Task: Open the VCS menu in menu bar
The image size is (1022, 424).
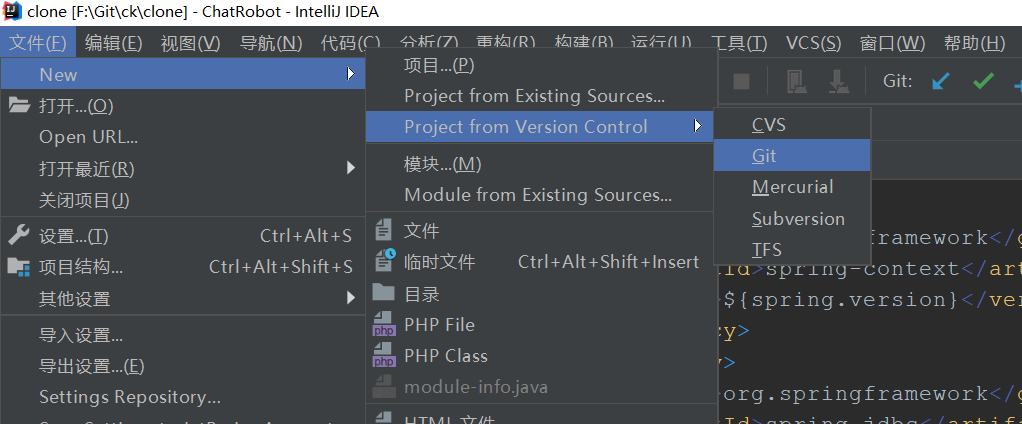Action: pos(813,43)
